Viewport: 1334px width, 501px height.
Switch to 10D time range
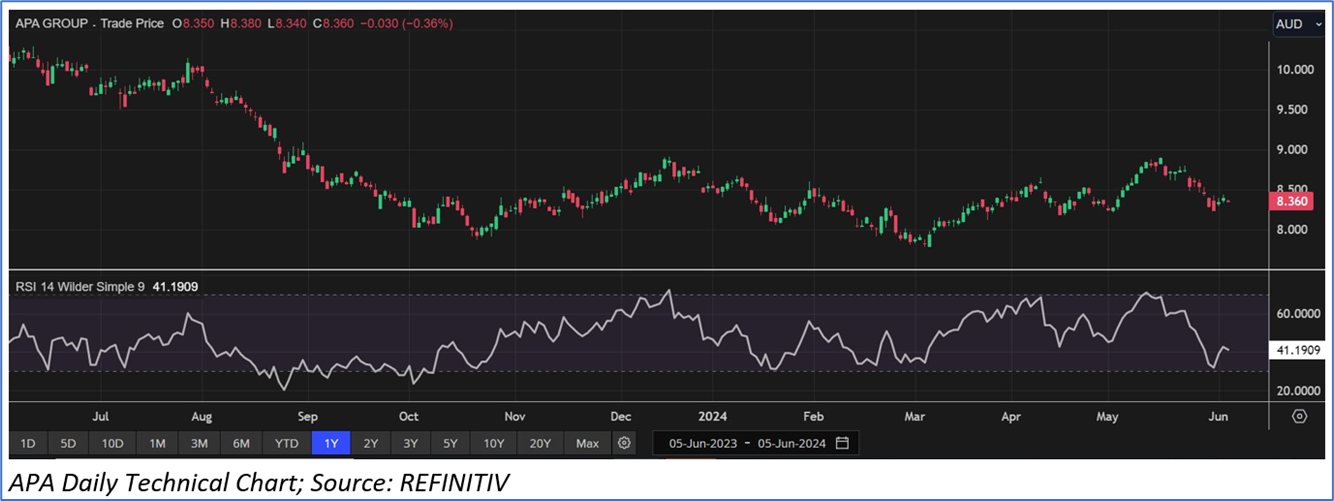point(111,443)
